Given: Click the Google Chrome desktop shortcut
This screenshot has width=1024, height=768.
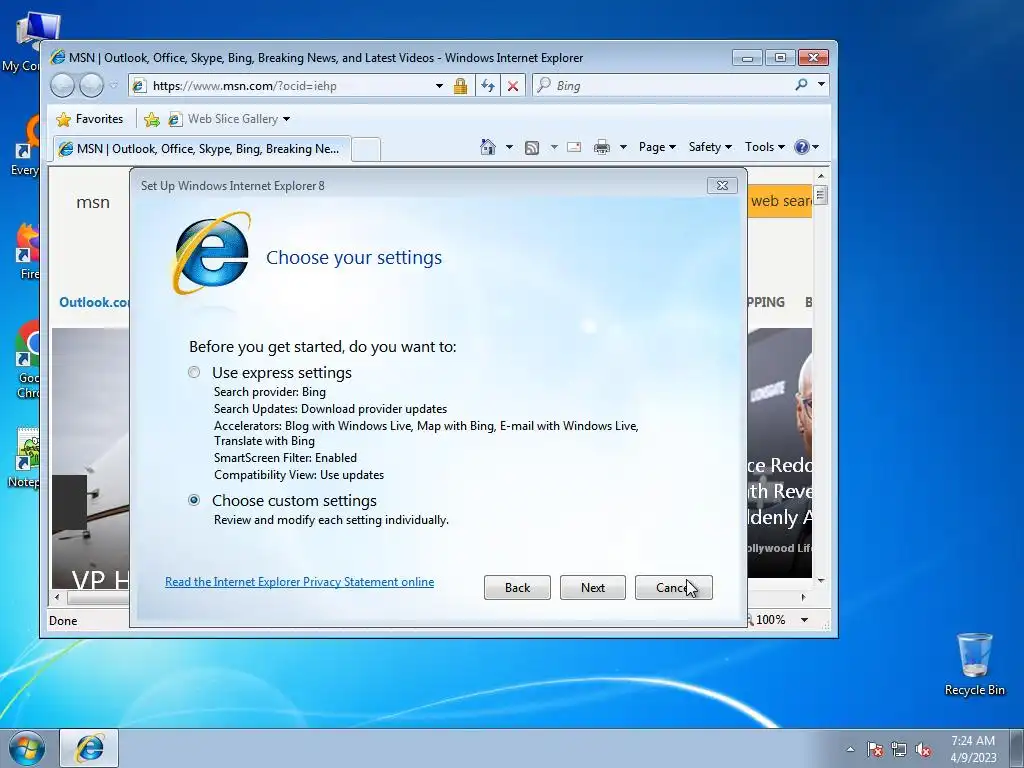Looking at the screenshot, I should click(27, 359).
